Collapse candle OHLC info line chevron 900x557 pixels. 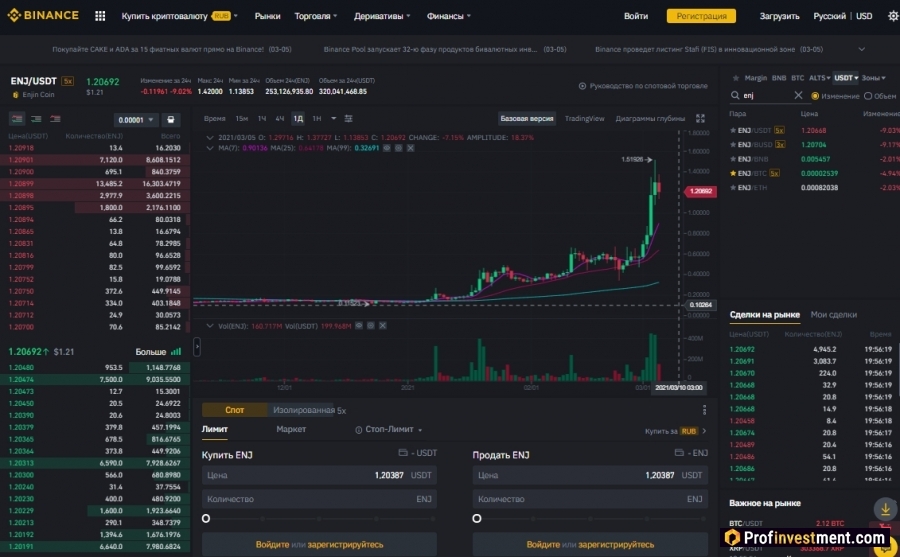[210, 138]
